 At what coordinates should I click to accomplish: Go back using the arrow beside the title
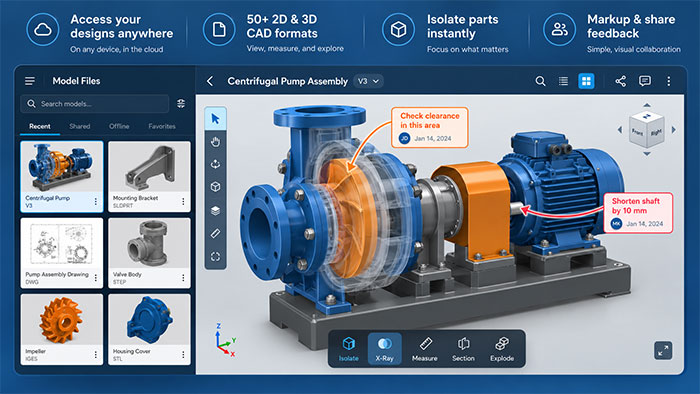210,81
